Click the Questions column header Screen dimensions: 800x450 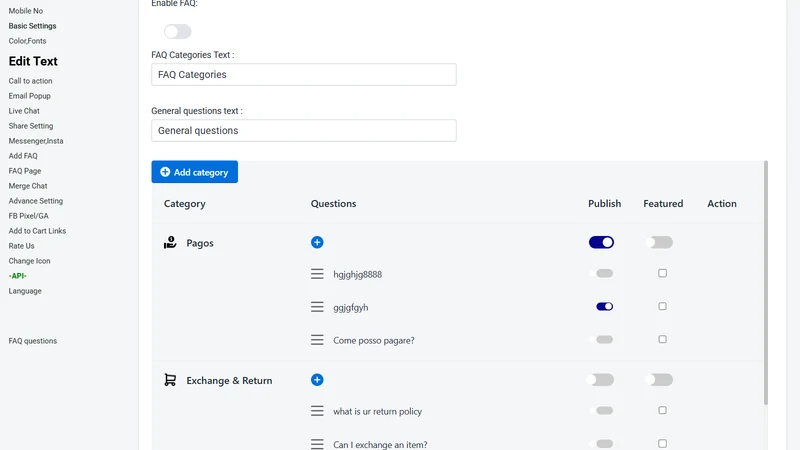coord(333,204)
